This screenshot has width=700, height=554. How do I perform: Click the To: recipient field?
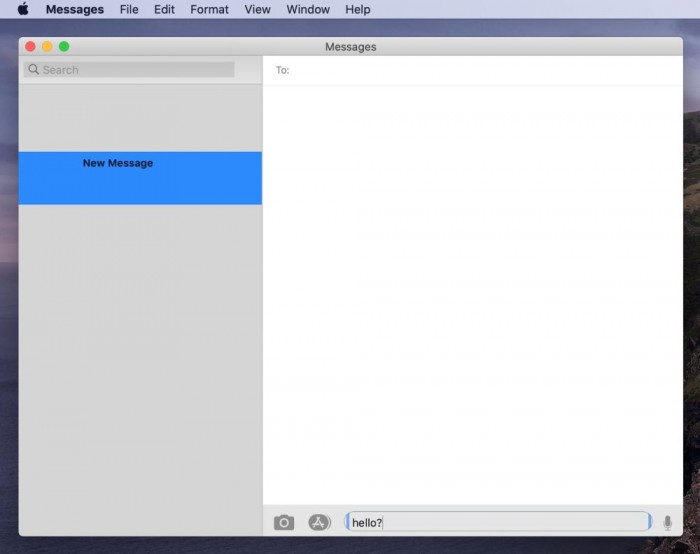473,70
